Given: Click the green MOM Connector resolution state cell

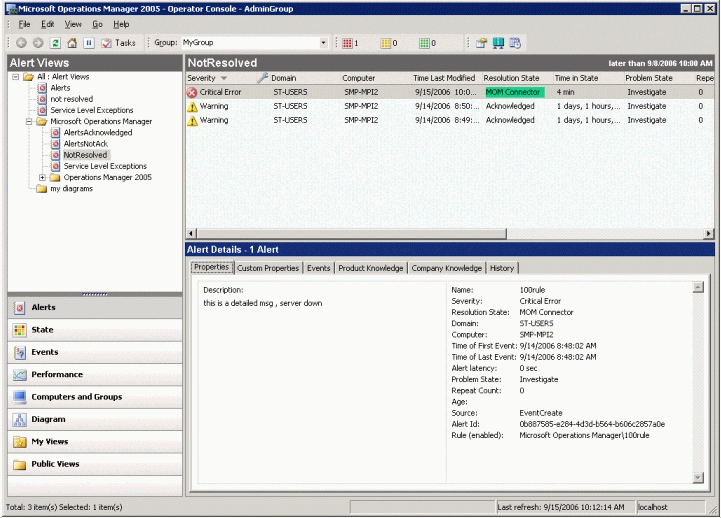Looking at the screenshot, I should pyautogui.click(x=515, y=92).
